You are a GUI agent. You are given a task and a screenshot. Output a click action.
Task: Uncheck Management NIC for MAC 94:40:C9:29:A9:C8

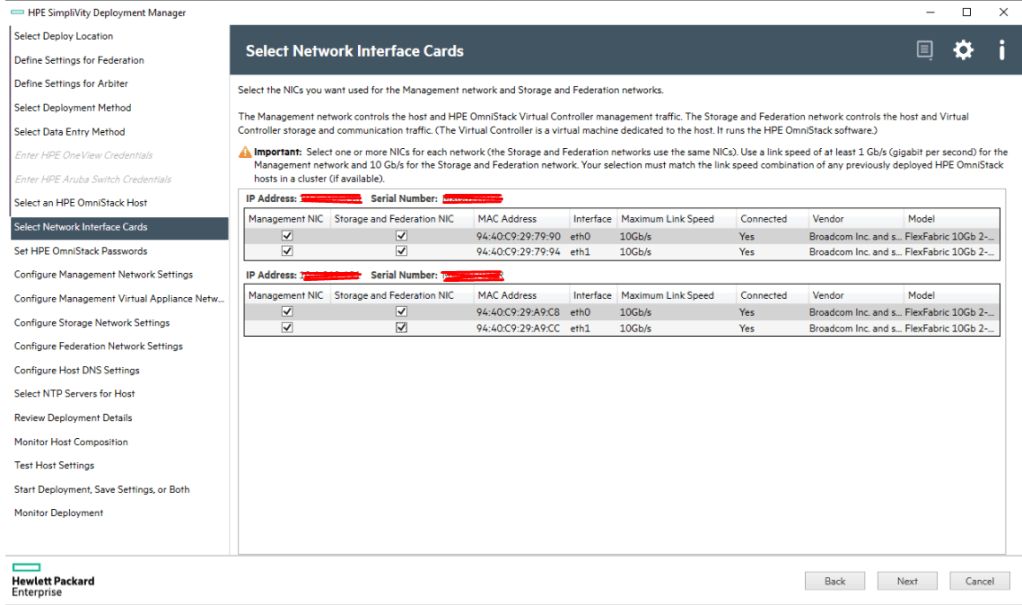pyautogui.click(x=287, y=312)
